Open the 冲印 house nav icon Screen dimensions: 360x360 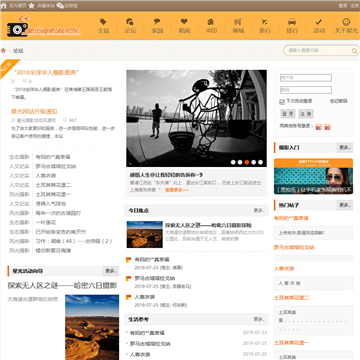point(211,22)
